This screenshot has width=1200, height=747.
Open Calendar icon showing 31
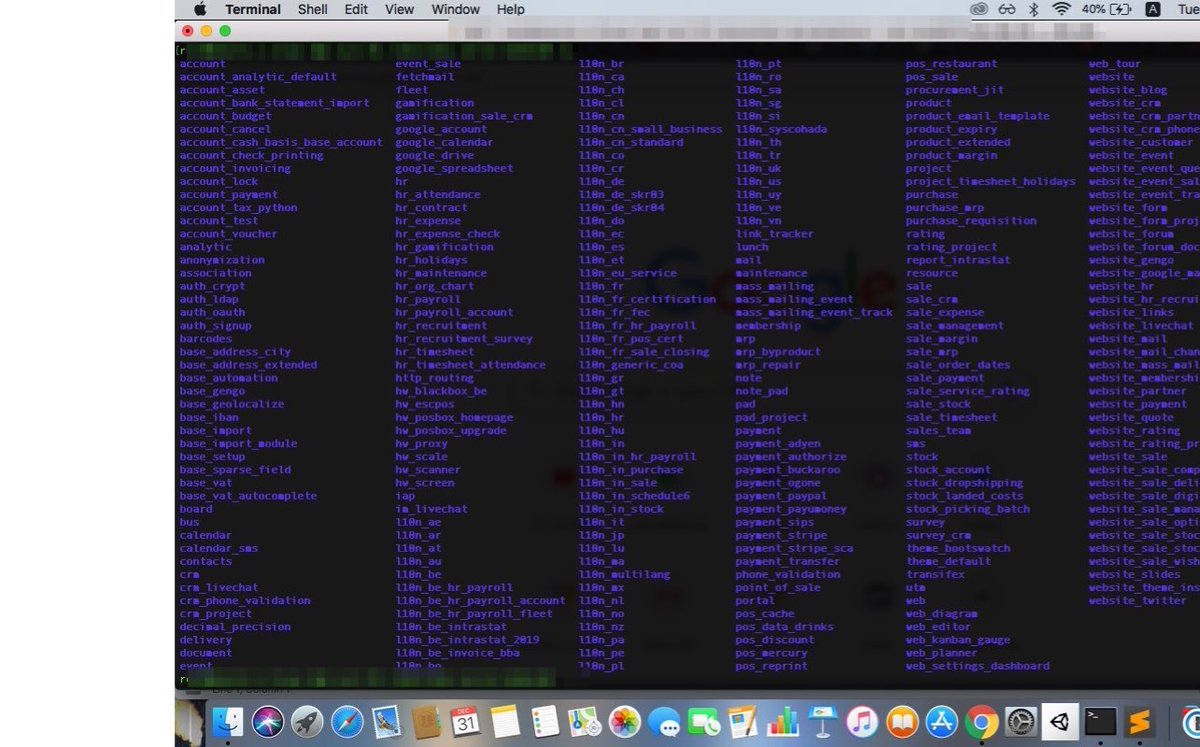coord(466,721)
